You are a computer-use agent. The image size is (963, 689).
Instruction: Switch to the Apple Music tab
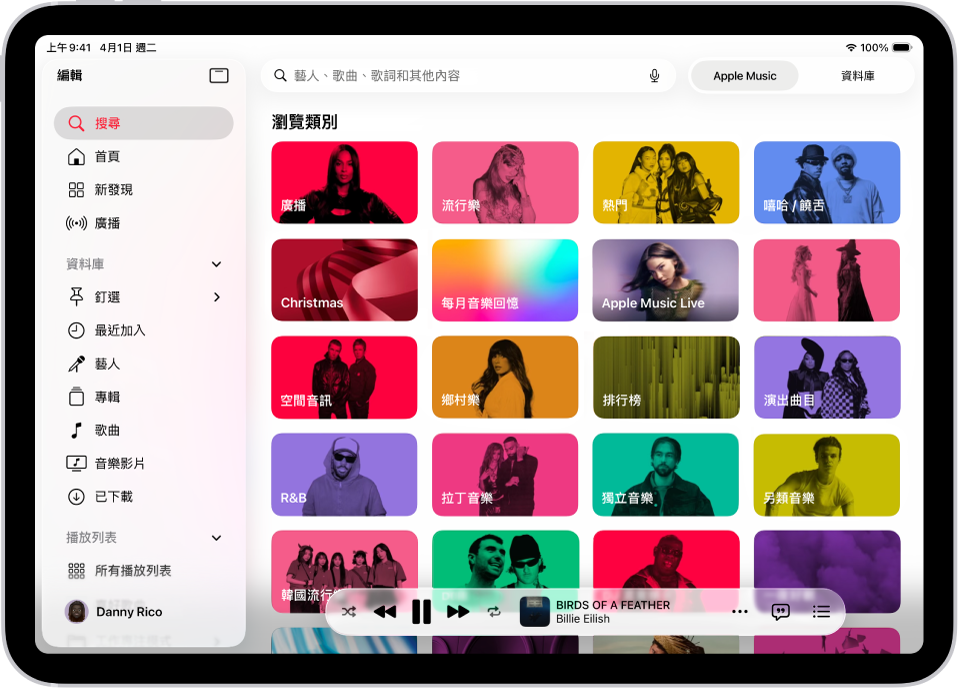(x=744, y=76)
